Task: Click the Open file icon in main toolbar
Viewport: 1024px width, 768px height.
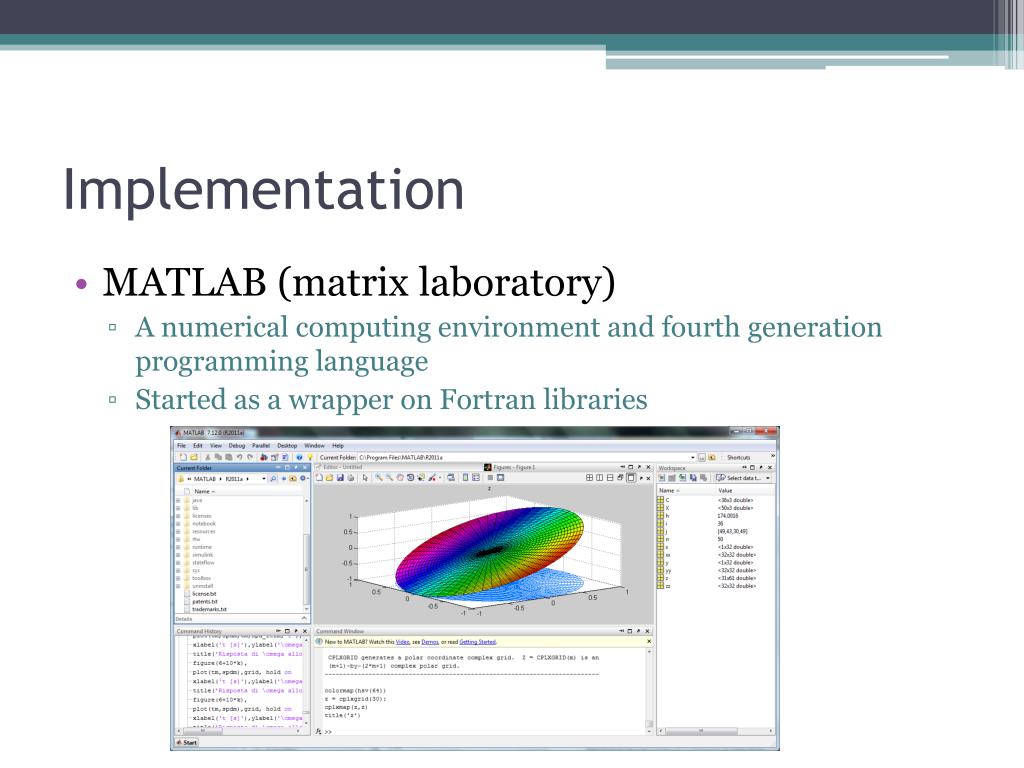Action: pos(194,457)
